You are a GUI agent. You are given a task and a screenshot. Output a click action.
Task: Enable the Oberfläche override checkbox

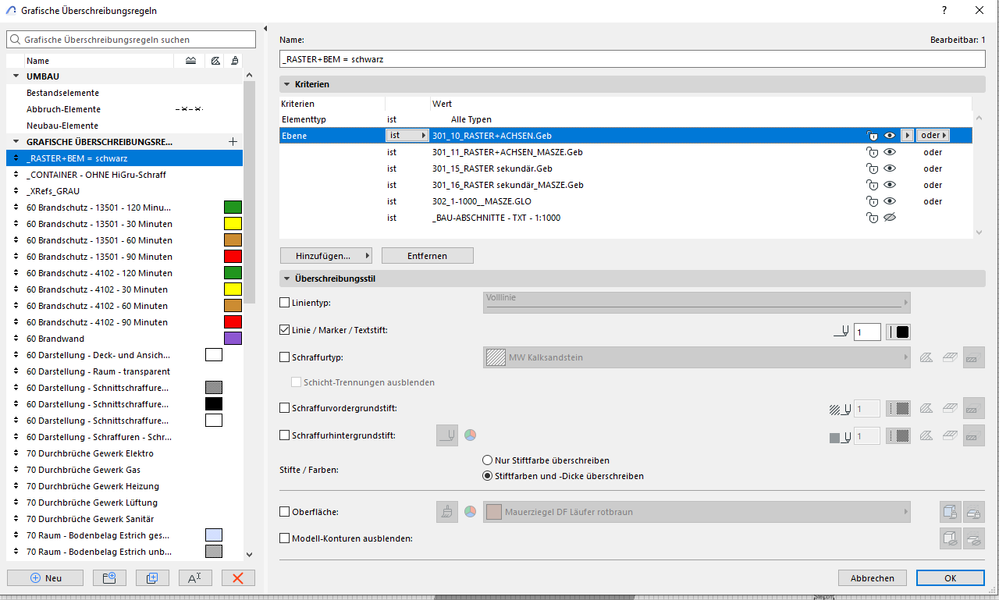point(285,511)
